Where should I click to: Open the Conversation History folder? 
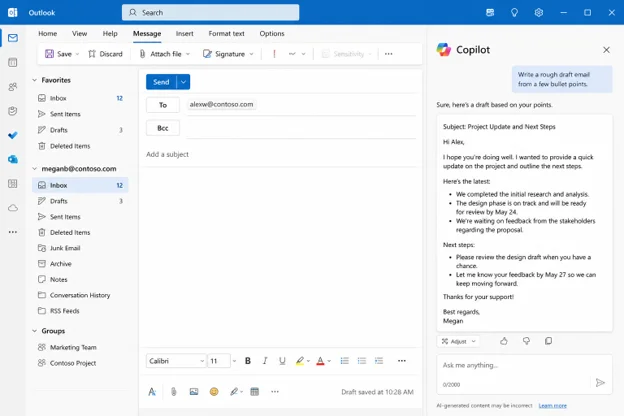(80, 295)
